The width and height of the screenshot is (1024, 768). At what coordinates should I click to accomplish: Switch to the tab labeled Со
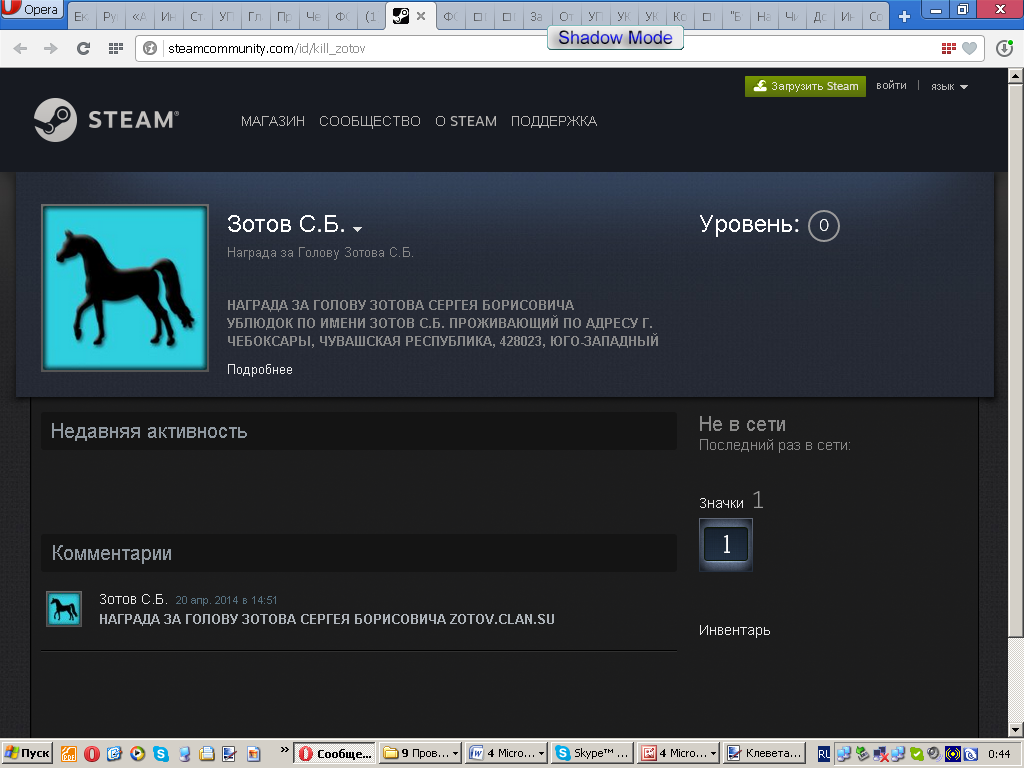[x=876, y=17]
